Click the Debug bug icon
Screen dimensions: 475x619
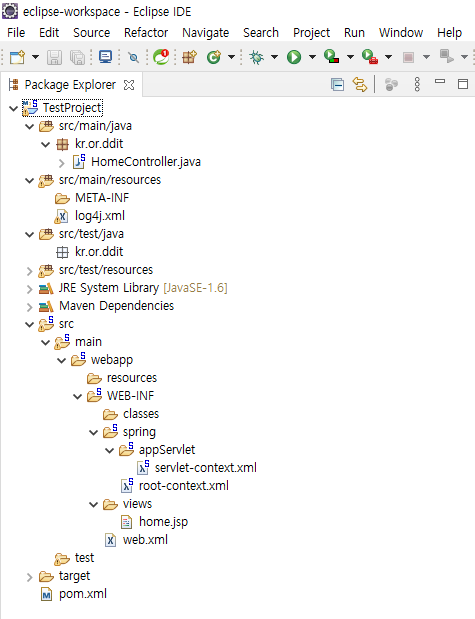click(x=257, y=57)
